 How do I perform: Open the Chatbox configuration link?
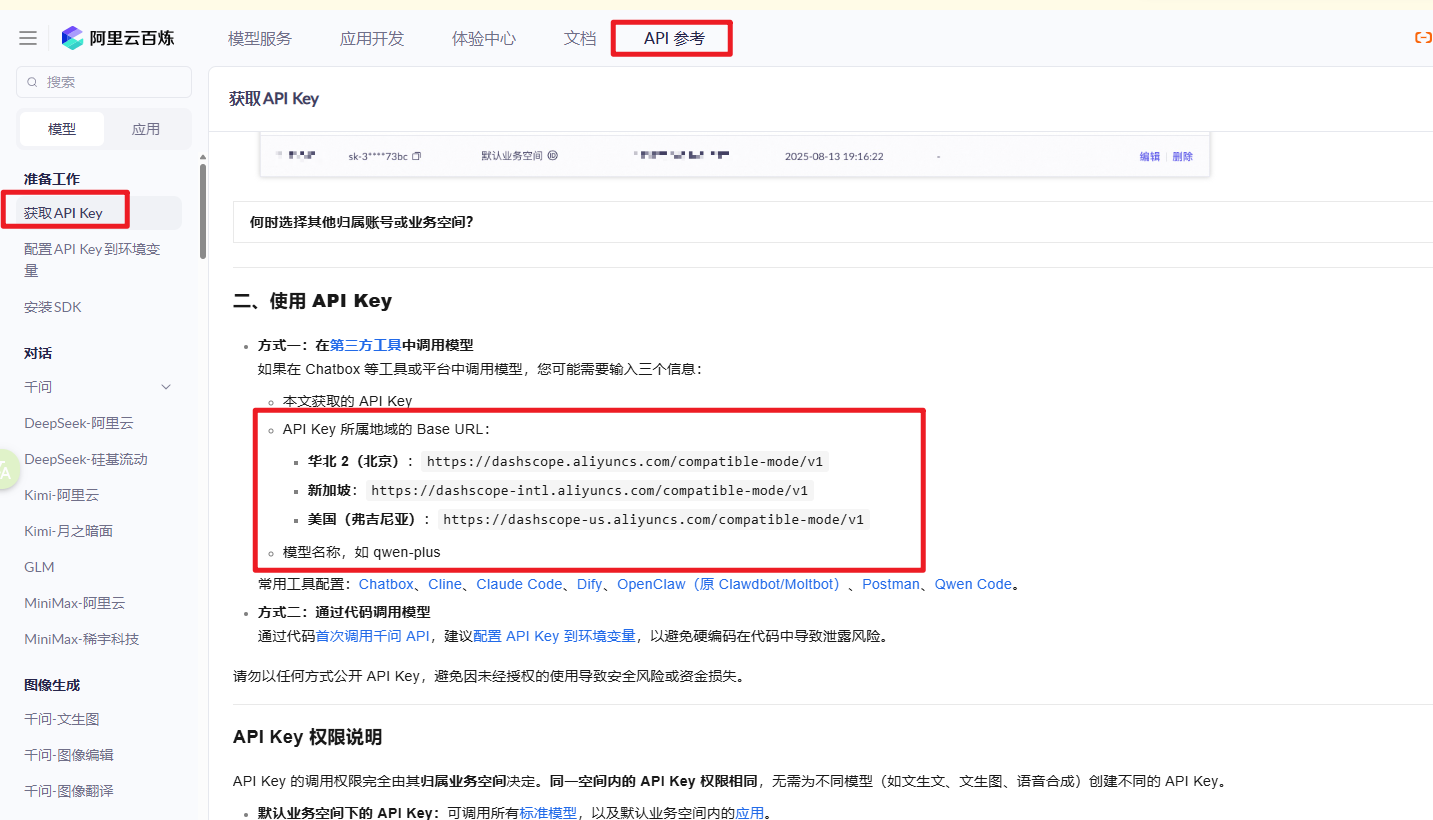click(x=386, y=584)
